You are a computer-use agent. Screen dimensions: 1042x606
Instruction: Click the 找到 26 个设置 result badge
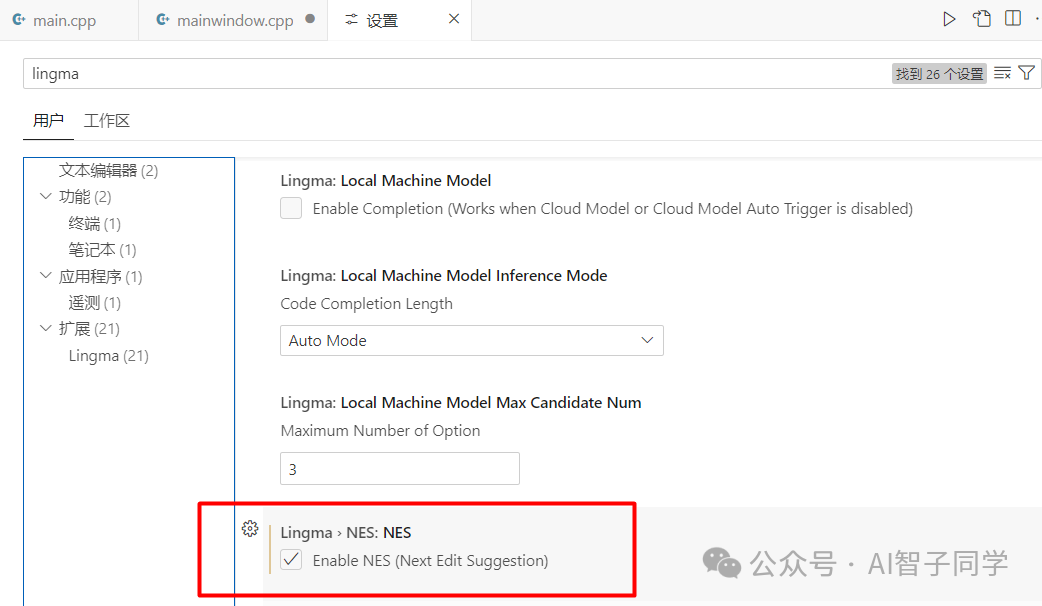pos(939,74)
